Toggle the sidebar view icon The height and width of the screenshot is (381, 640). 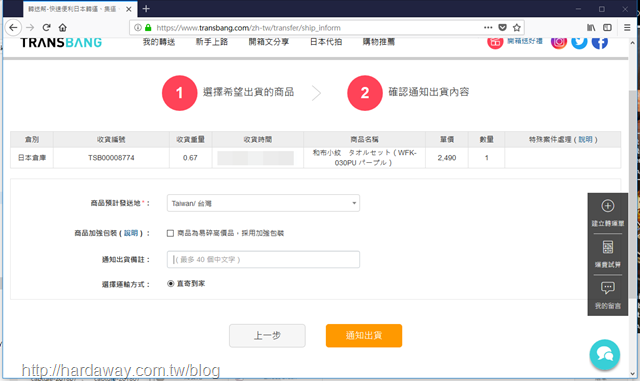(607, 27)
